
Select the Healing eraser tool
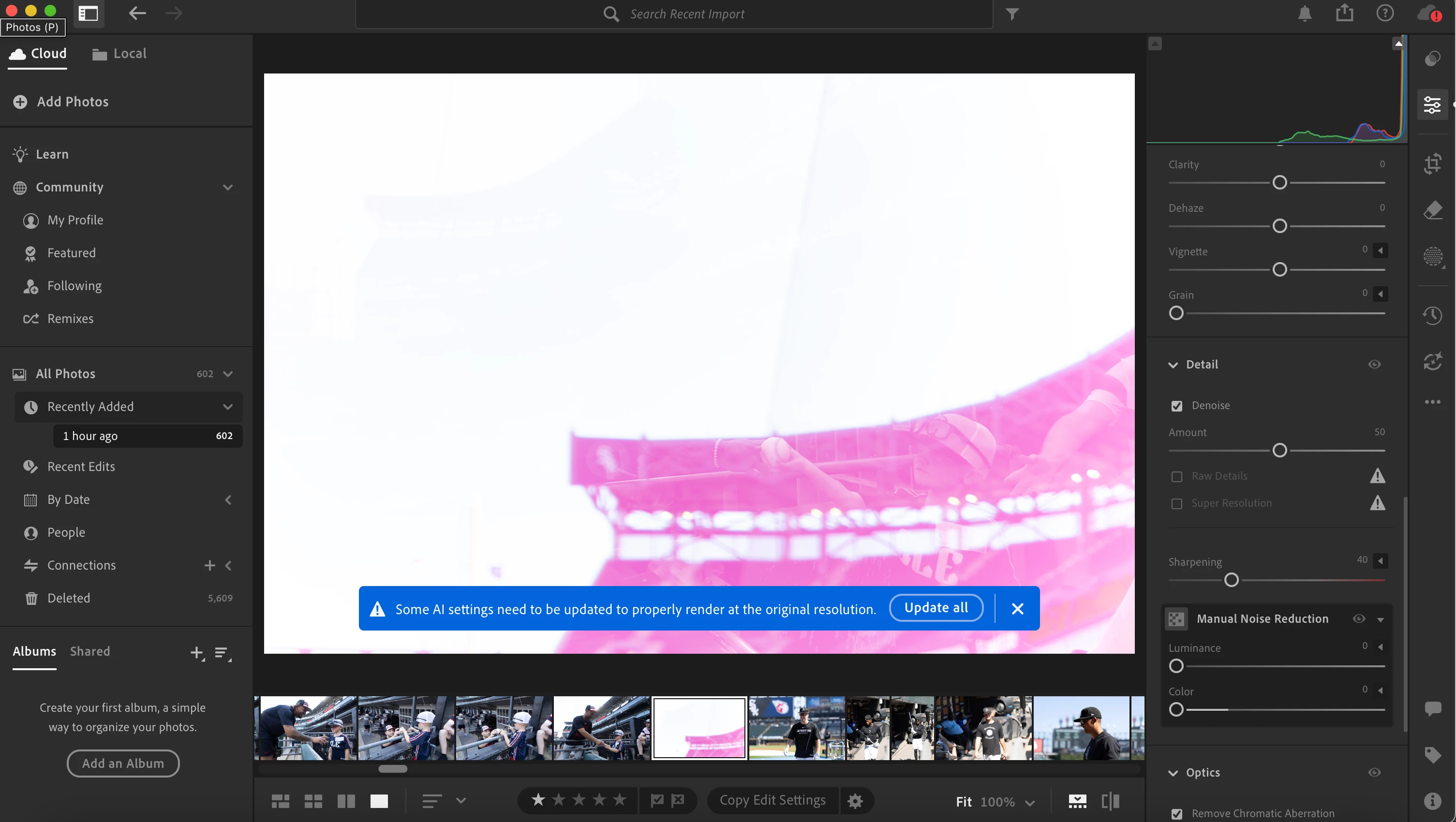point(1432,210)
